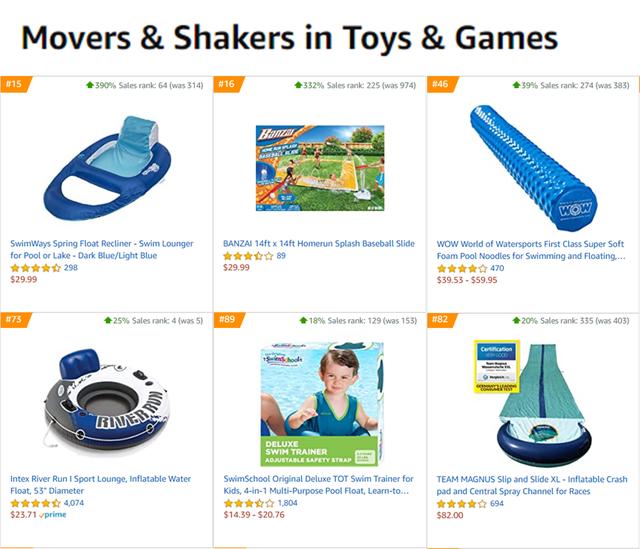This screenshot has width=640, height=549.
Task: Open the SwimWays Spring Float Recliner image
Action: click(107, 168)
